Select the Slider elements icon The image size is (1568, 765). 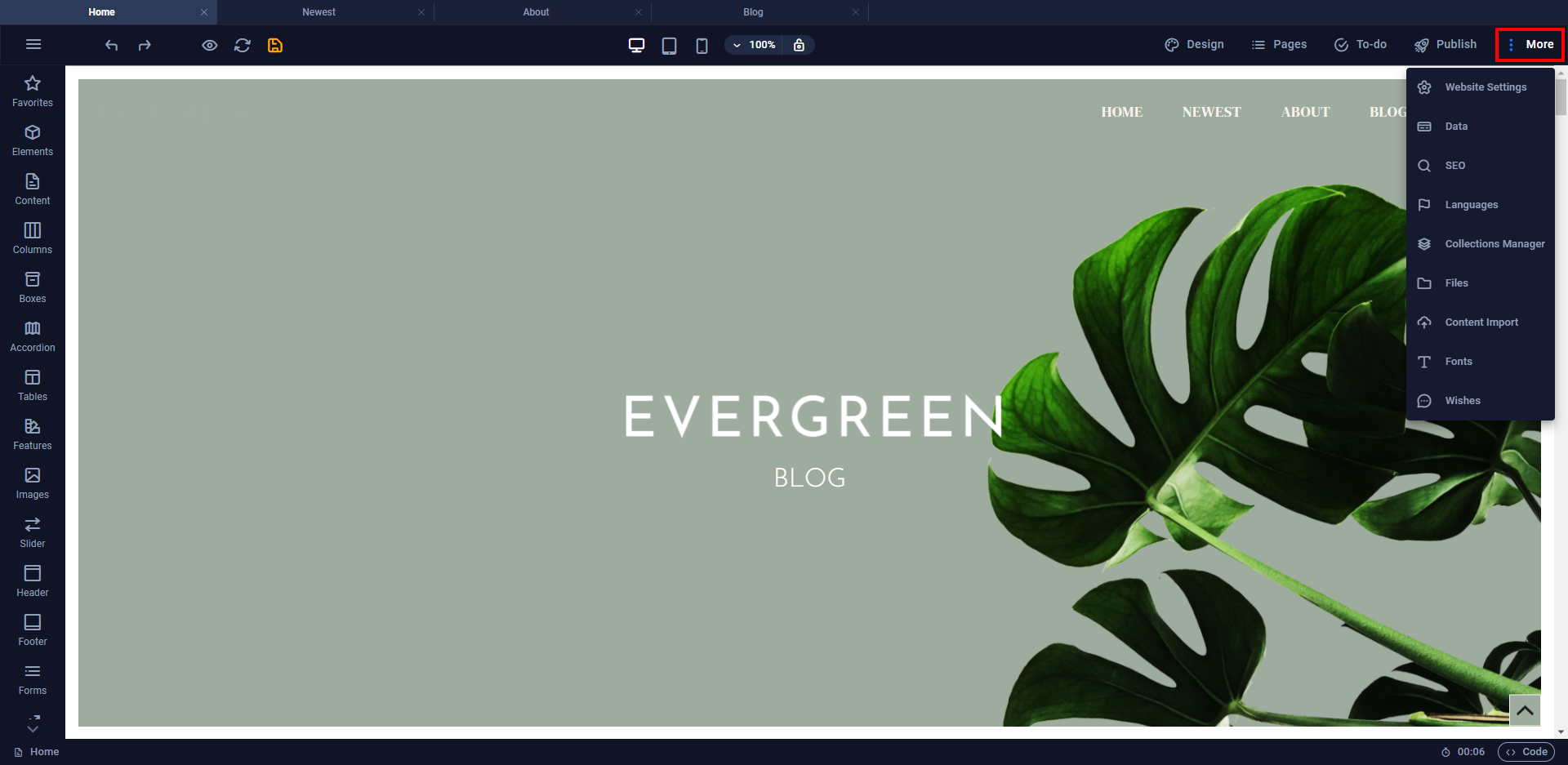(33, 532)
